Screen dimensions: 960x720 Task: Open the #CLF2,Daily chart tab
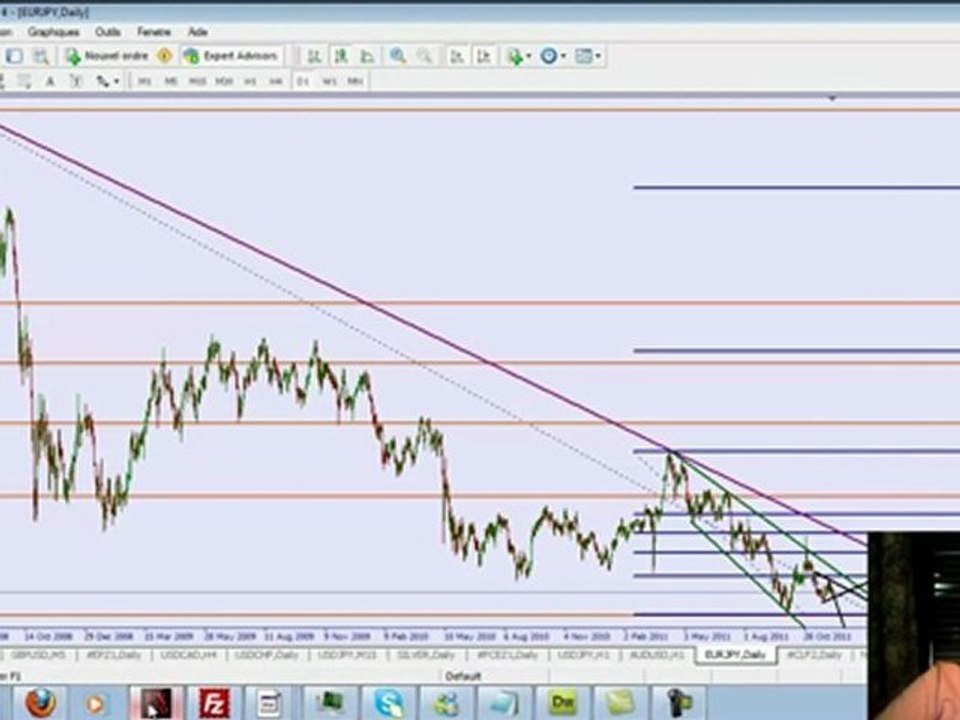coord(814,655)
